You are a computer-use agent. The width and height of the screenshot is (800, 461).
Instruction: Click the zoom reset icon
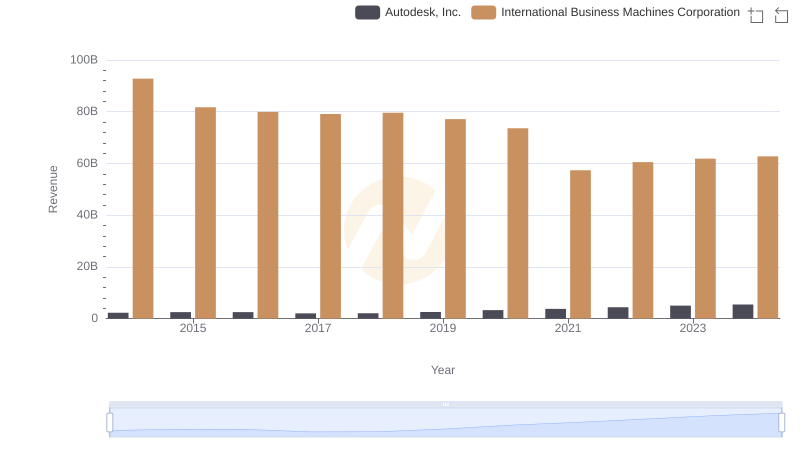(781, 15)
